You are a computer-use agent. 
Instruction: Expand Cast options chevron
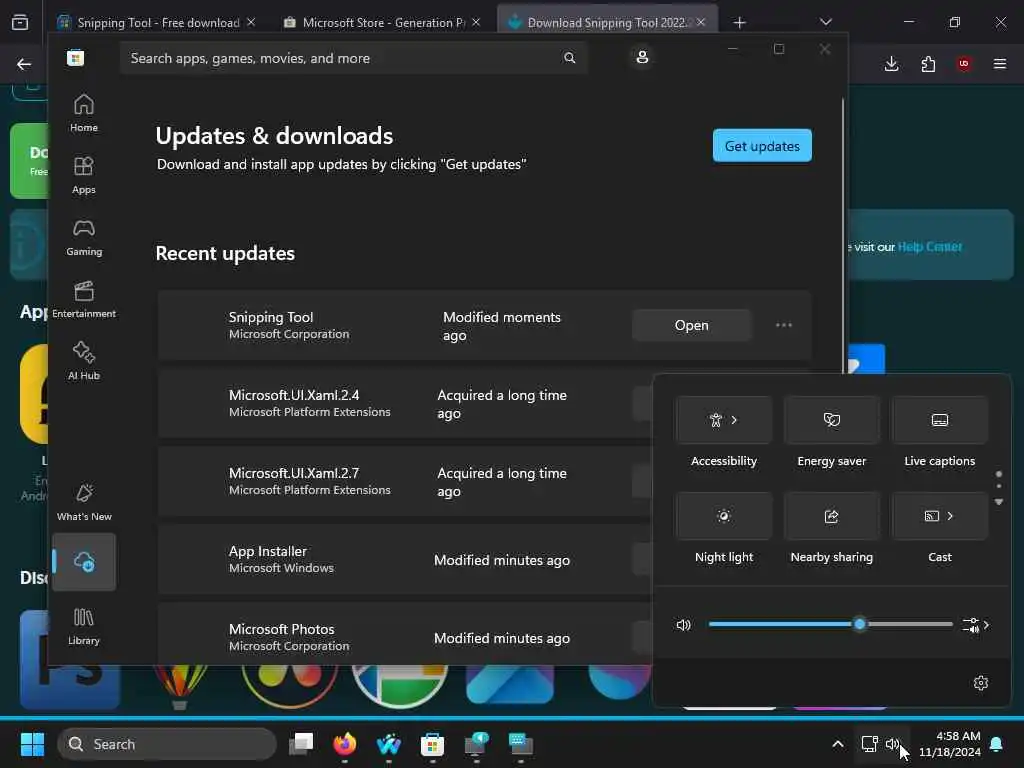click(950, 516)
